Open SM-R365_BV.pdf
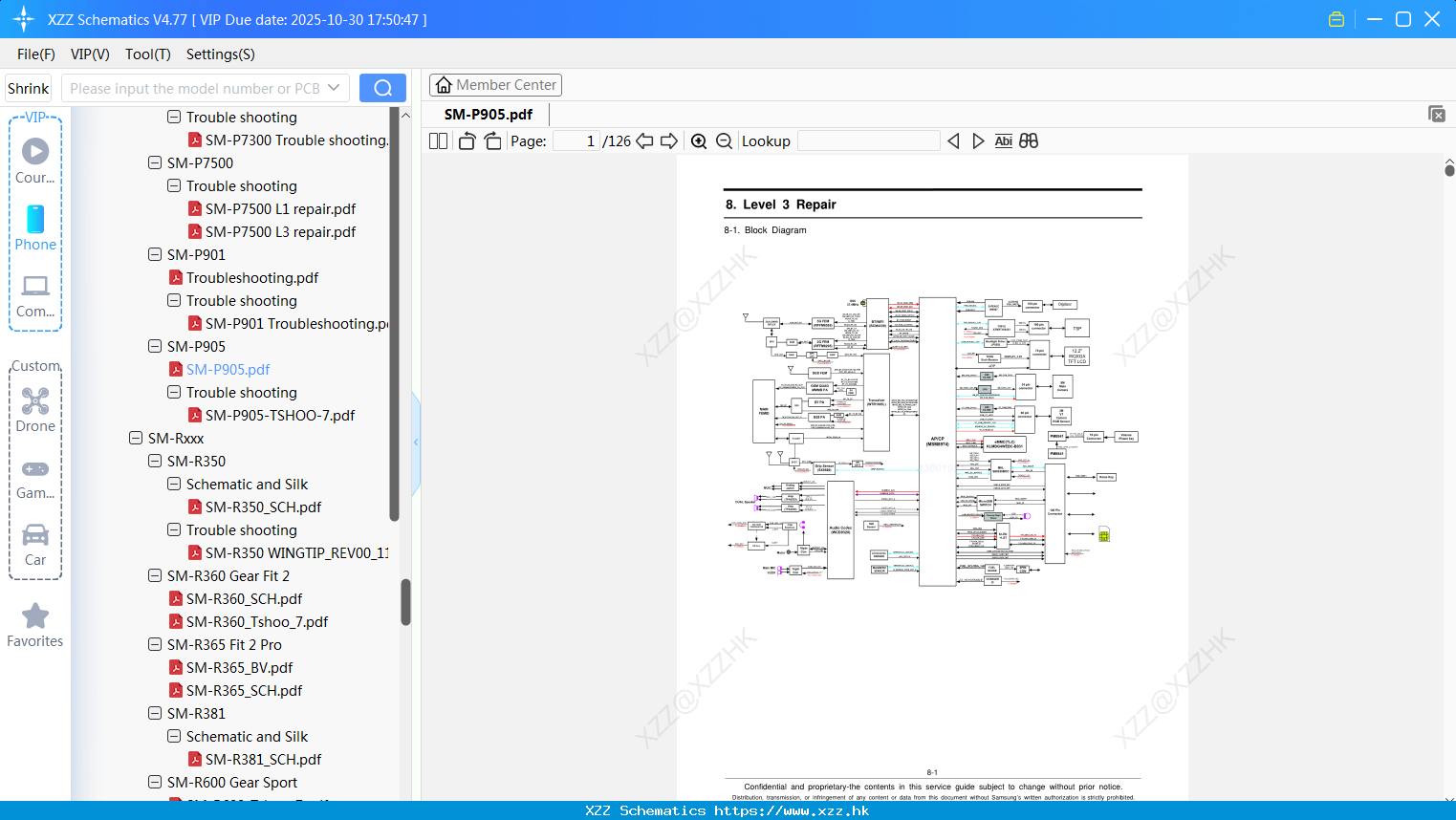This screenshot has height=820, width=1456. (x=239, y=667)
